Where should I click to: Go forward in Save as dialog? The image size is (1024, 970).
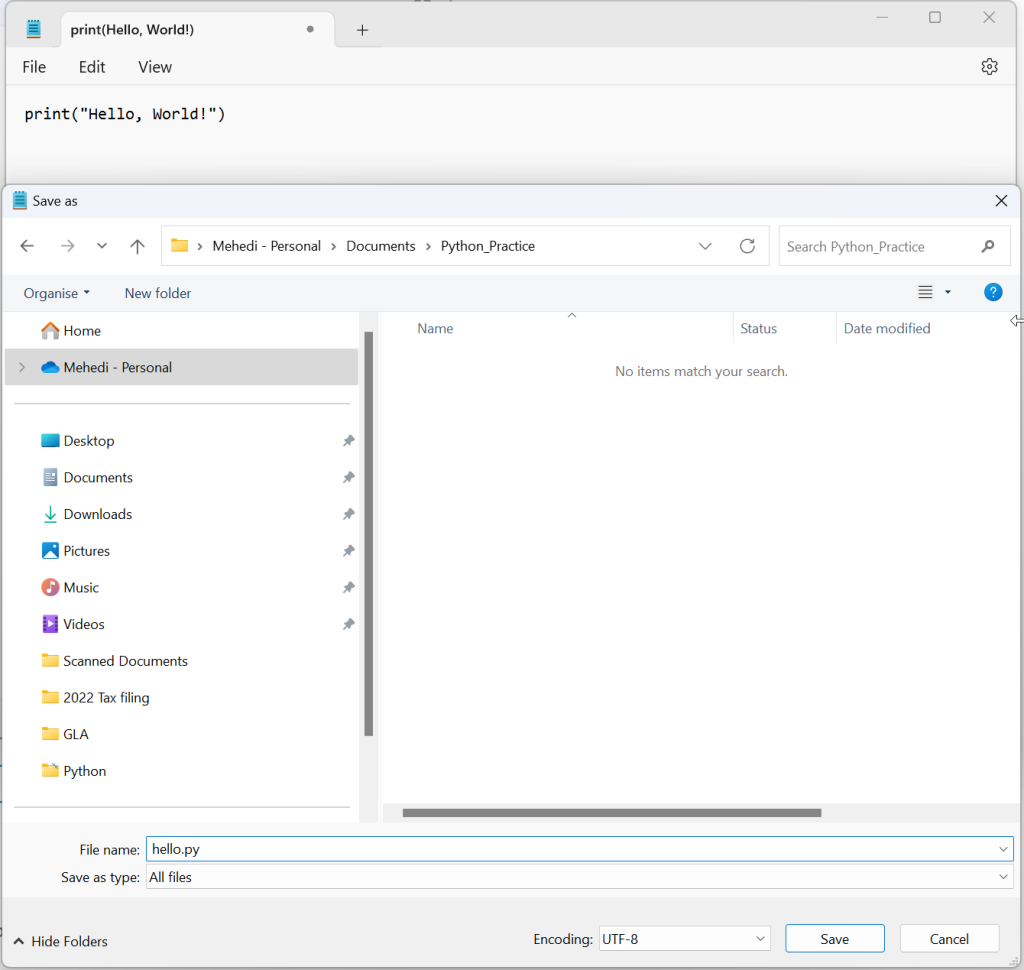67,246
